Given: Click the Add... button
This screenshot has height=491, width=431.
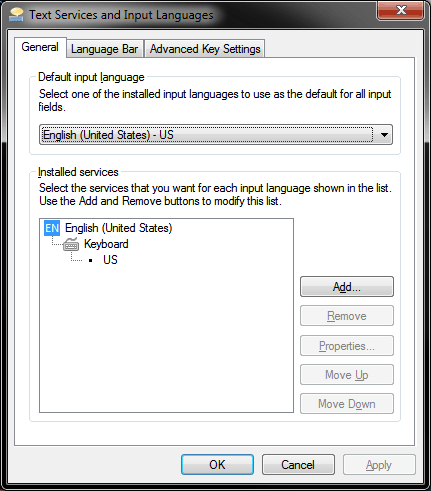Looking at the screenshot, I should (x=347, y=287).
